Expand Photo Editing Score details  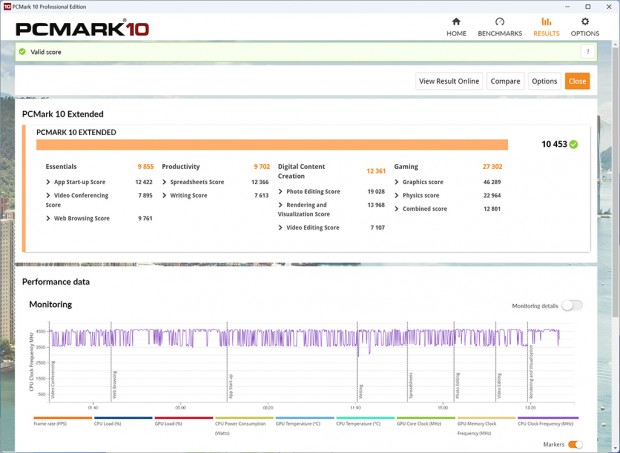coord(280,191)
